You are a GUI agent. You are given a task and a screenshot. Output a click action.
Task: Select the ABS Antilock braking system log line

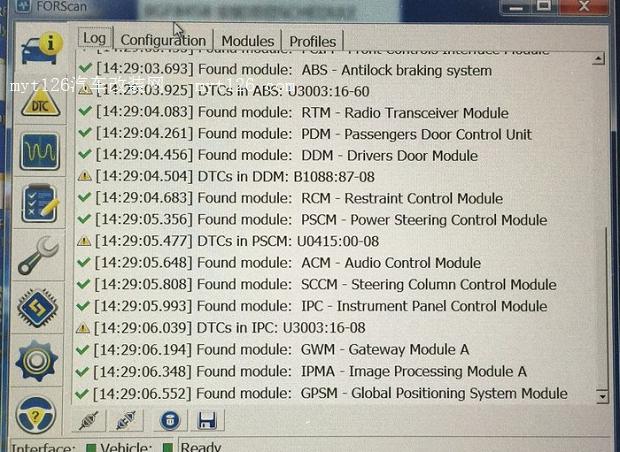coord(285,70)
